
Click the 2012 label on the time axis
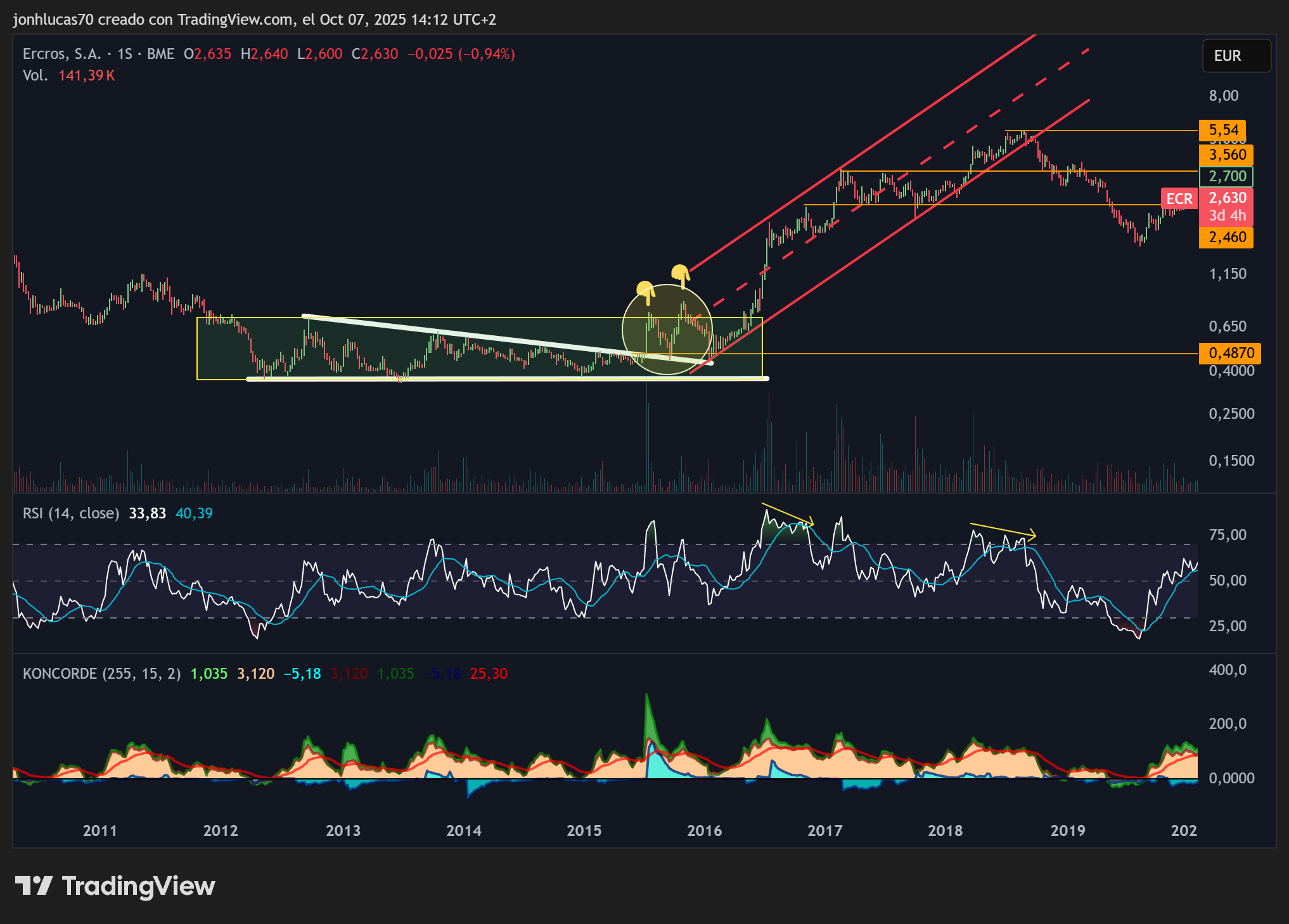click(x=221, y=831)
